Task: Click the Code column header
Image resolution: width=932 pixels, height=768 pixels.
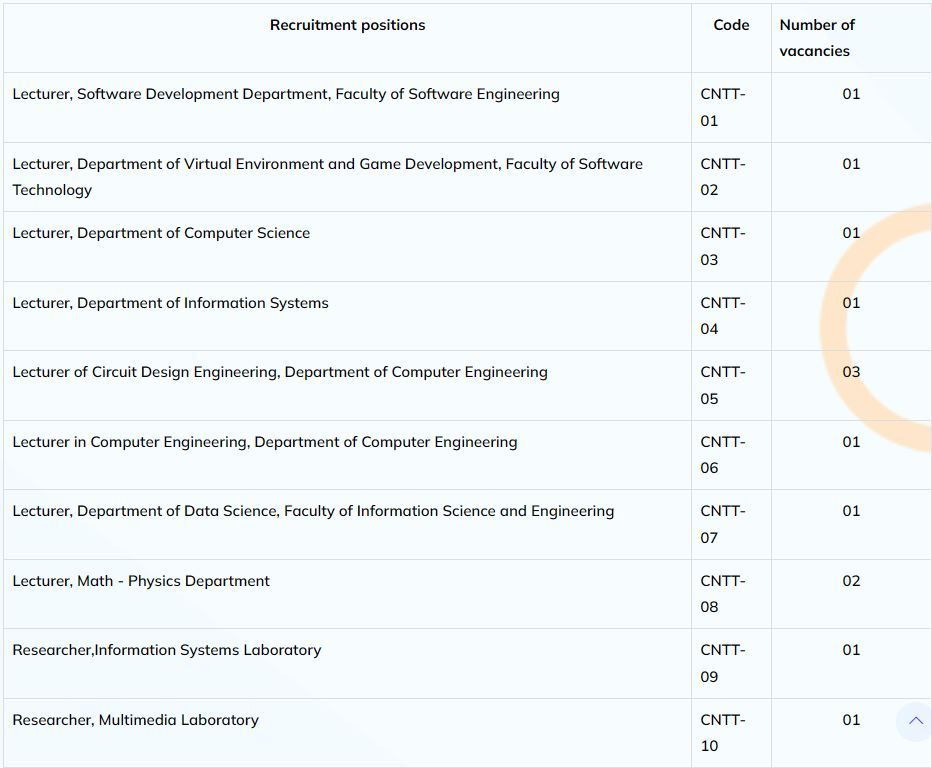Action: (x=731, y=25)
